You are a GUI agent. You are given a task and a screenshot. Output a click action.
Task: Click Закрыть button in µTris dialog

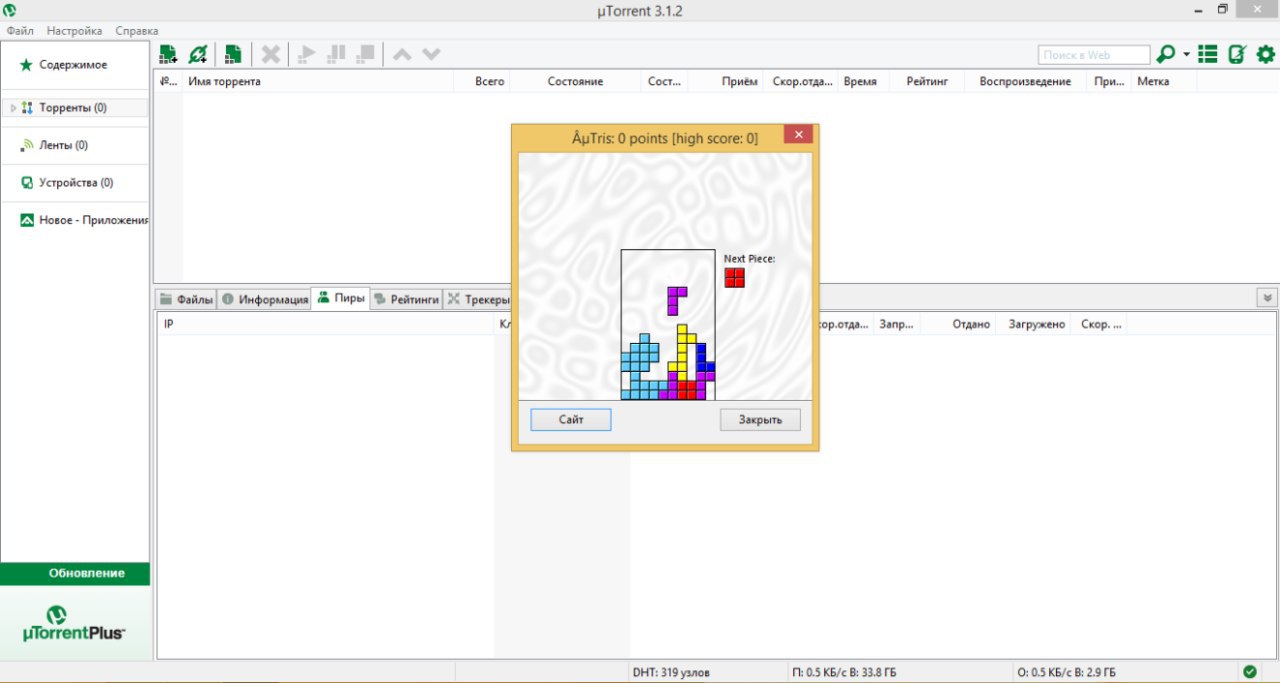click(760, 420)
